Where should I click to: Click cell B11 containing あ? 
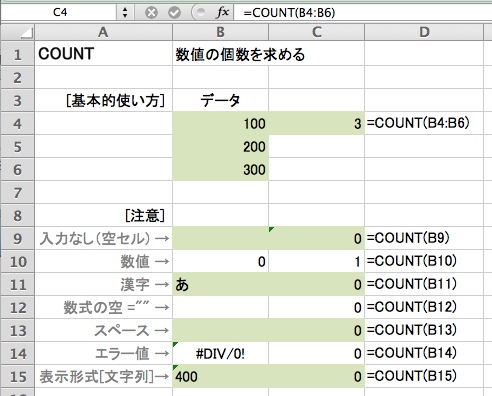coord(220,284)
